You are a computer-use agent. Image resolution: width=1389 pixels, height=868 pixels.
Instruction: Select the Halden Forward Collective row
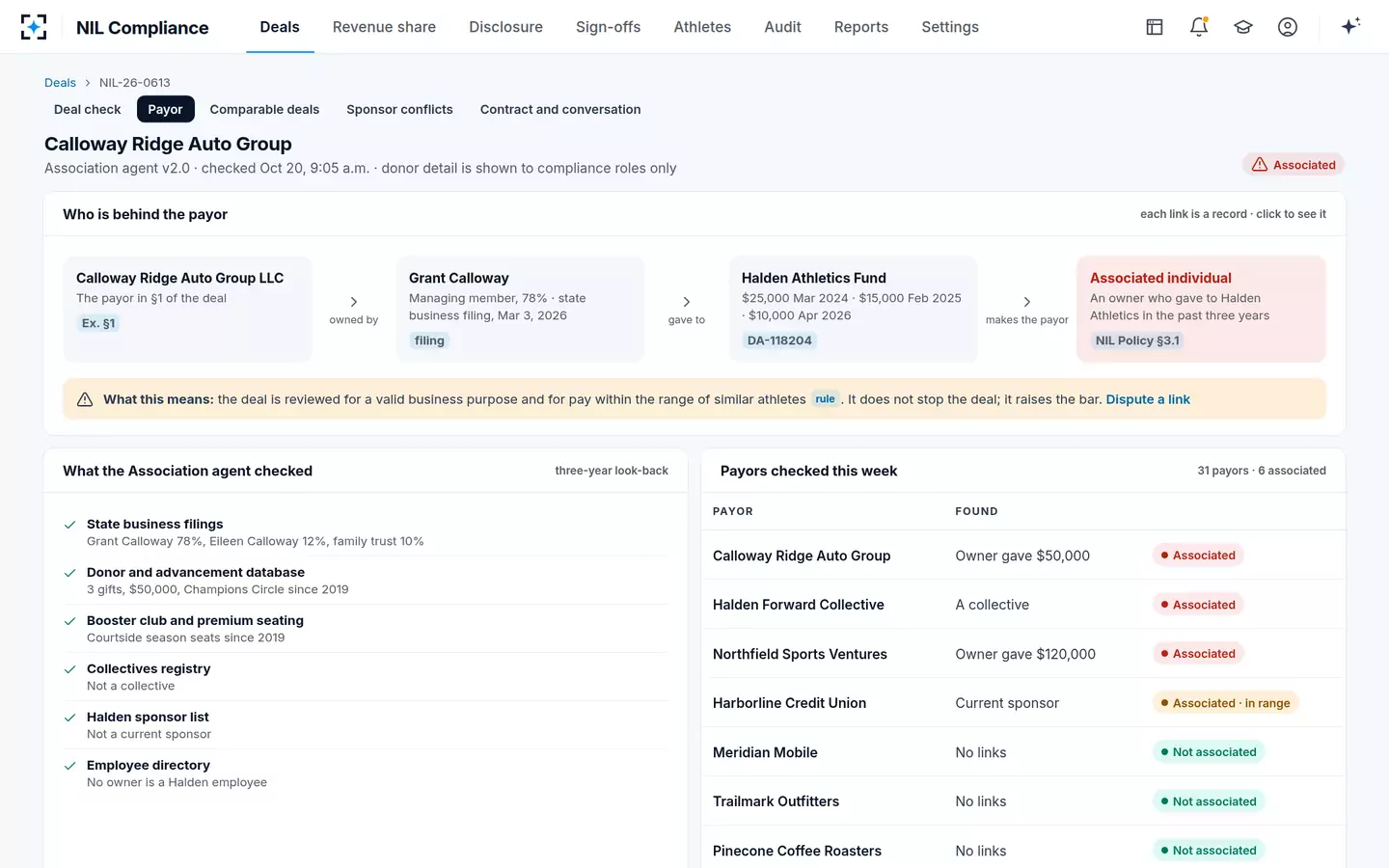point(1023,605)
